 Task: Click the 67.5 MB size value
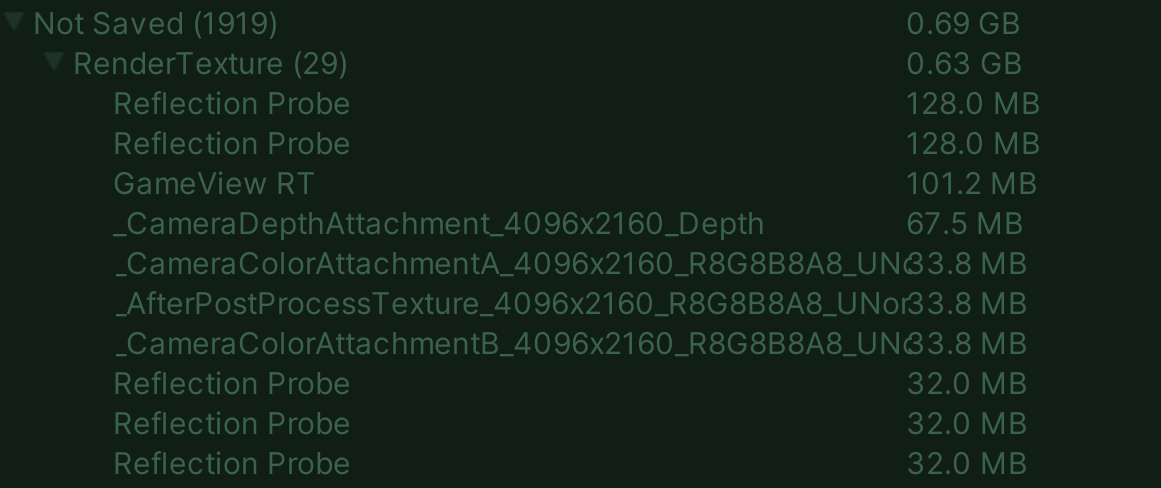coord(964,224)
